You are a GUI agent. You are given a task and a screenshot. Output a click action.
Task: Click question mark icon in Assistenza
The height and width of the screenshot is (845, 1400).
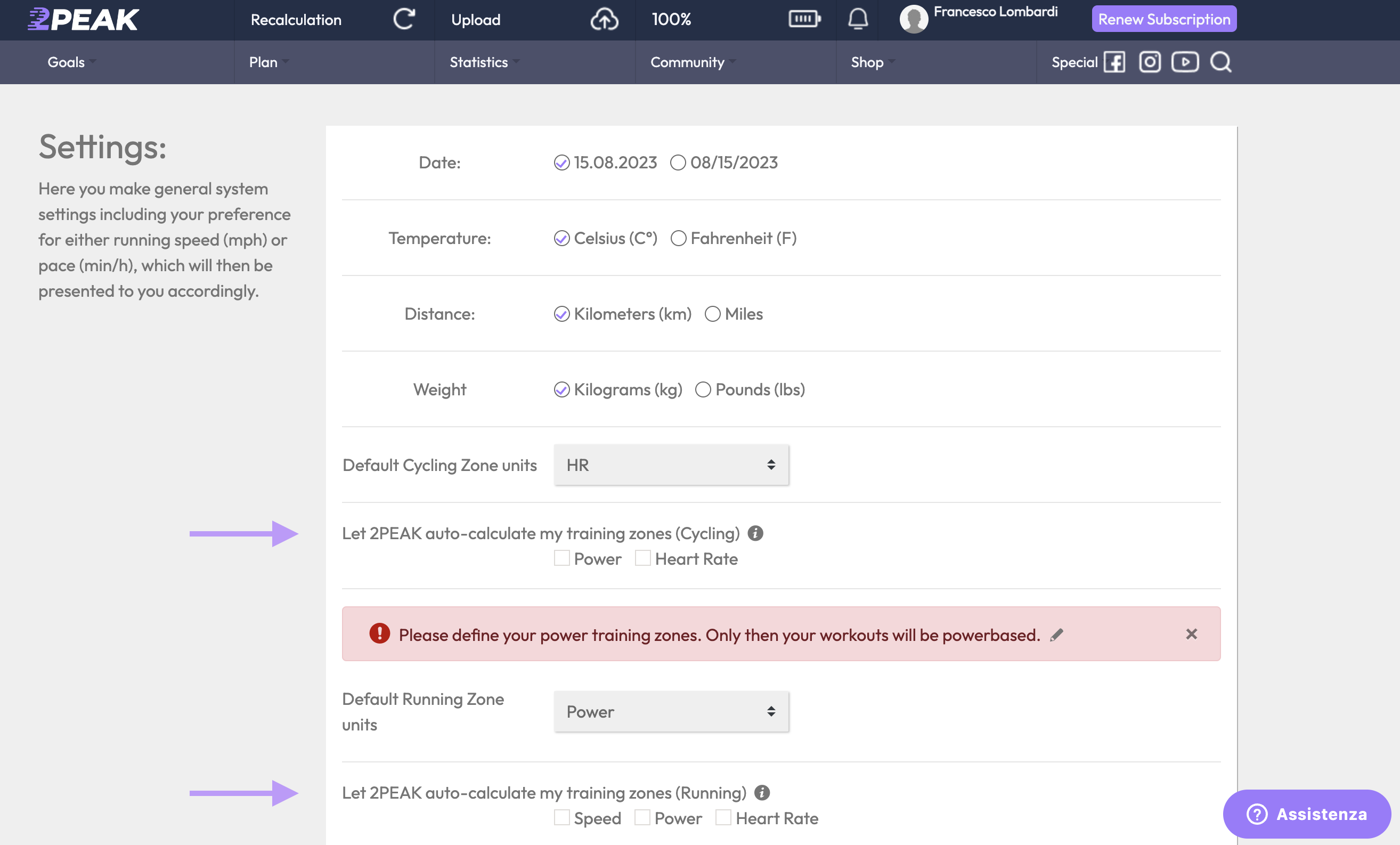[x=1257, y=814]
